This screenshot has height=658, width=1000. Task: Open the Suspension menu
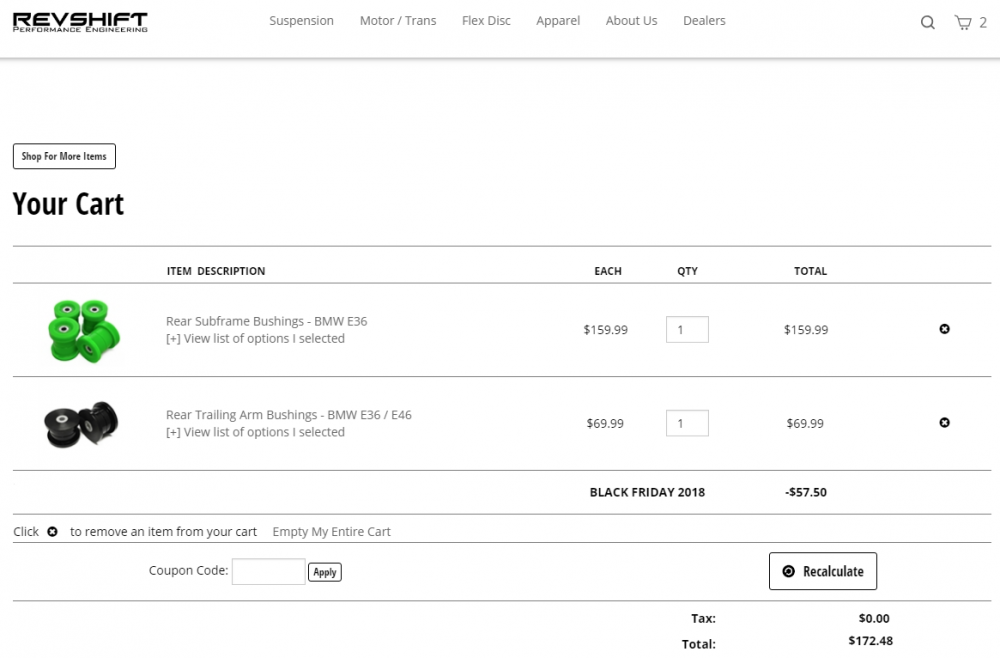tap(301, 20)
